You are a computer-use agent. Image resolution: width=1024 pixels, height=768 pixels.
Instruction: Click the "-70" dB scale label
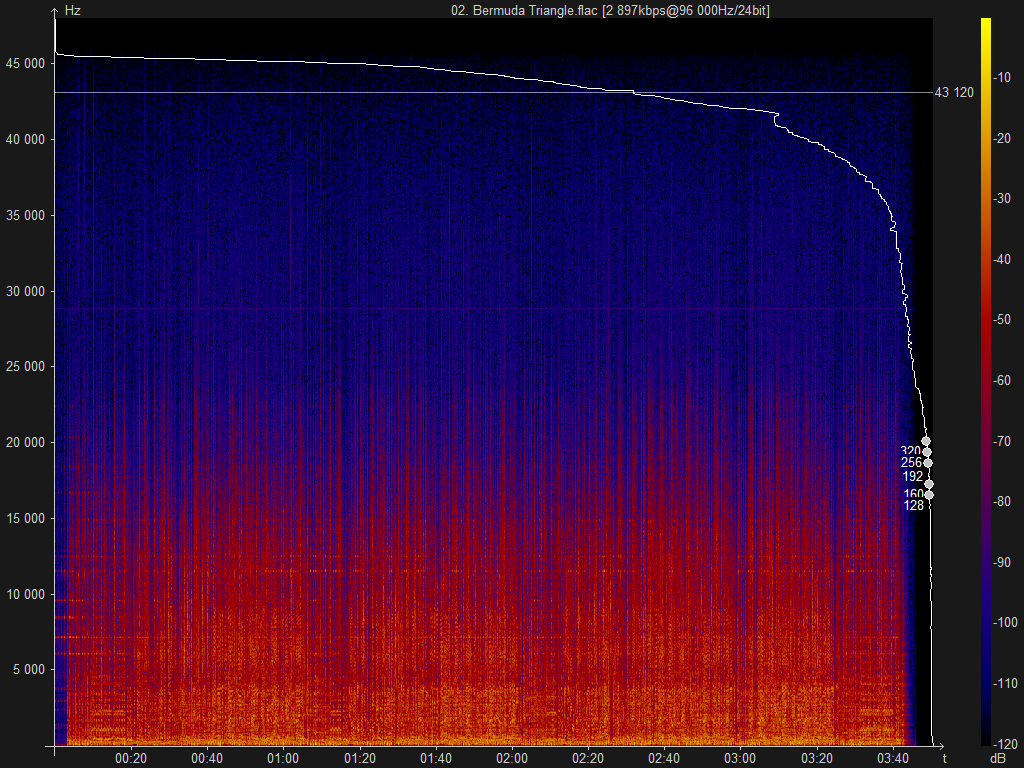click(x=1002, y=441)
